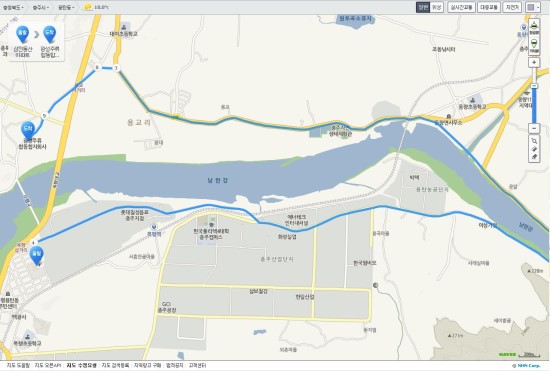Toggle 실시간교통 real-time traffic layer
Screen dimensions: 550x371
point(461,7)
